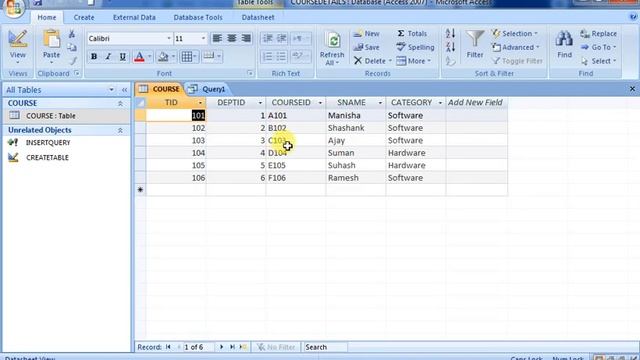The height and width of the screenshot is (360, 640).
Task: Open the Go To dropdown
Action: [598, 47]
